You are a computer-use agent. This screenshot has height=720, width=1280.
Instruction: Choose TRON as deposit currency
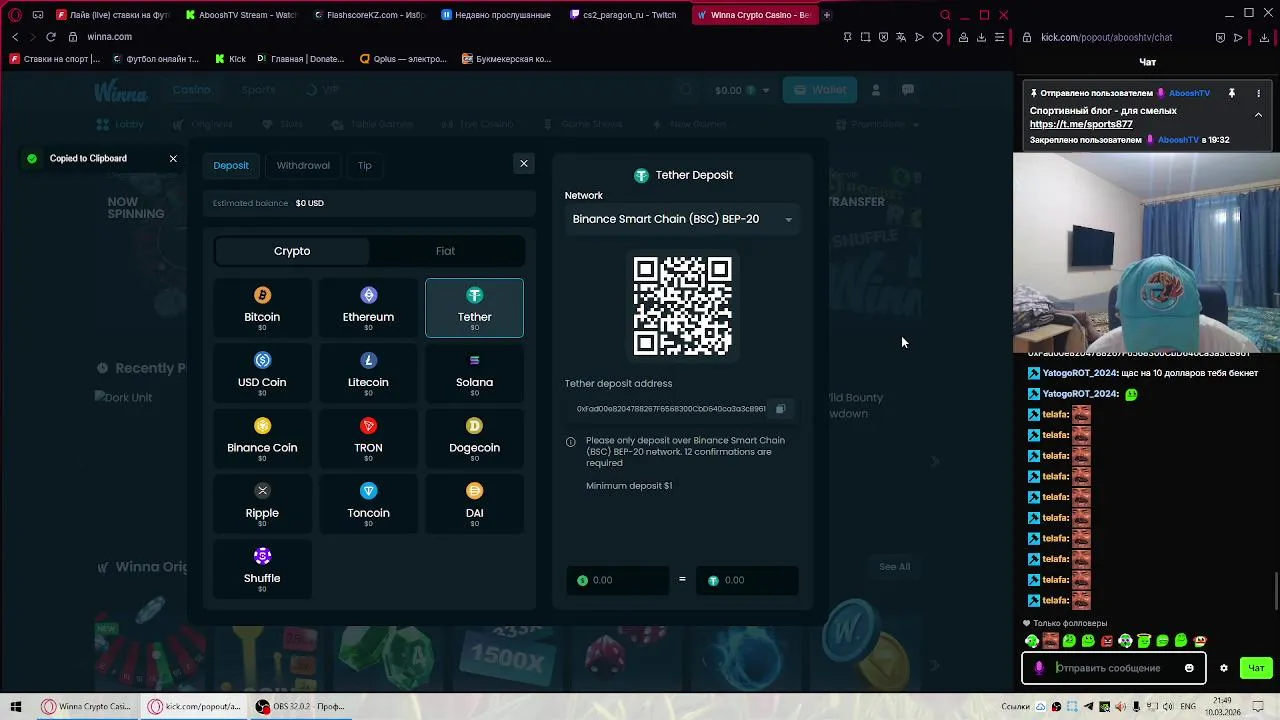368,438
